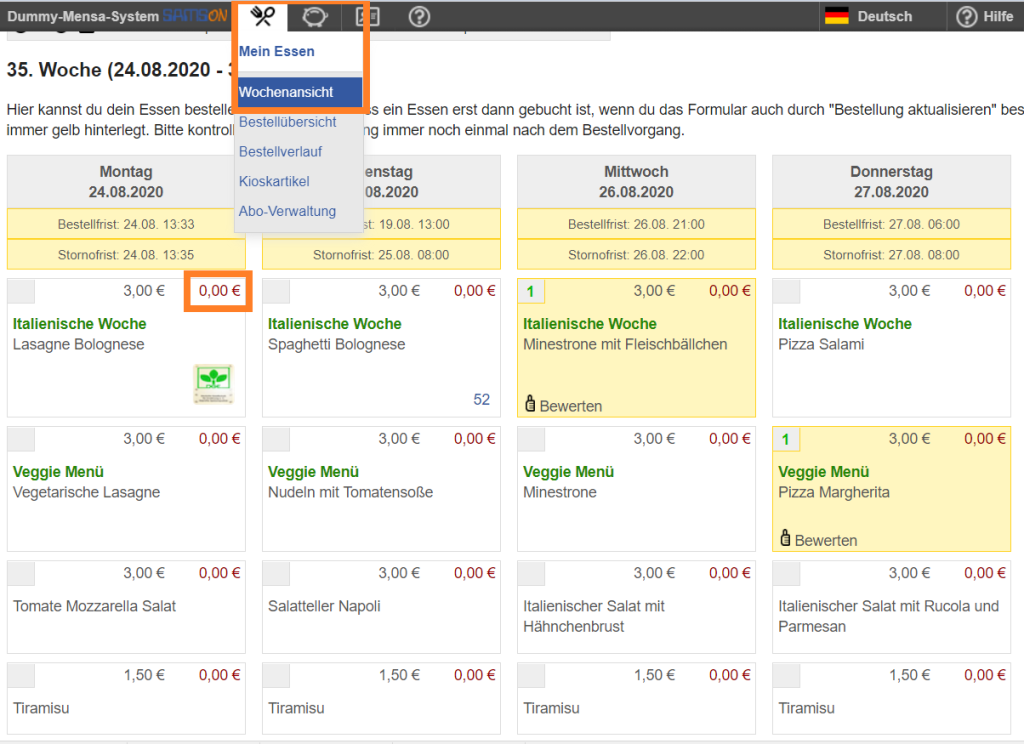This screenshot has height=744, width=1024.
Task: Open the piggy bank account icon
Action: tap(315, 16)
